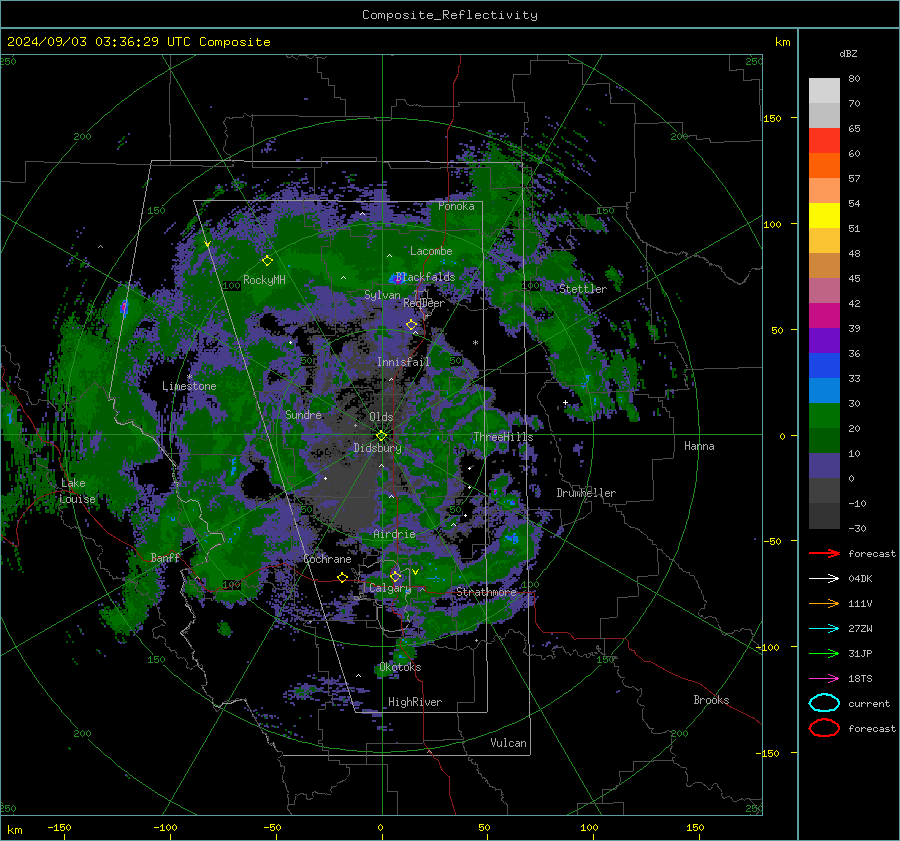This screenshot has width=900, height=841.
Task: Click the Drumheller city label
Action: [586, 493]
